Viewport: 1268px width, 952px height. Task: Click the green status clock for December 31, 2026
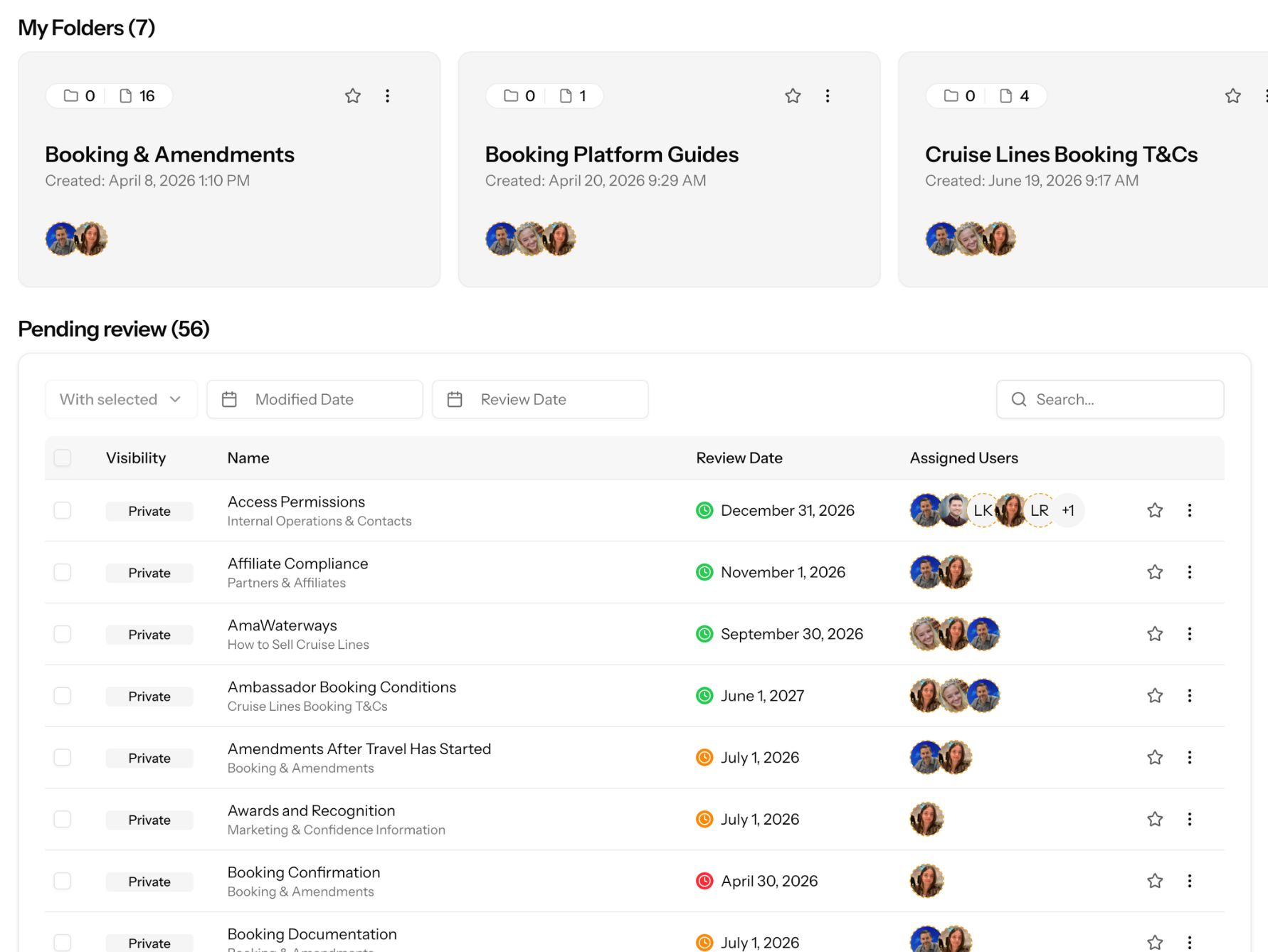coord(704,510)
